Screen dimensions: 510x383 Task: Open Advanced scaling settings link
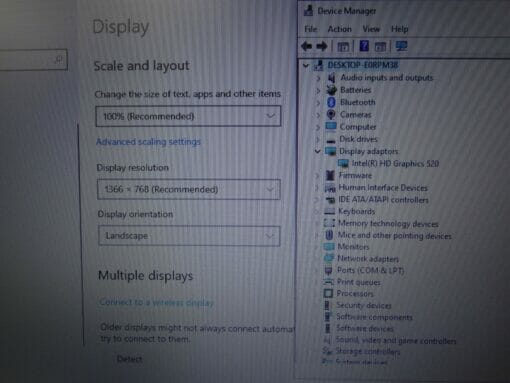coord(148,142)
